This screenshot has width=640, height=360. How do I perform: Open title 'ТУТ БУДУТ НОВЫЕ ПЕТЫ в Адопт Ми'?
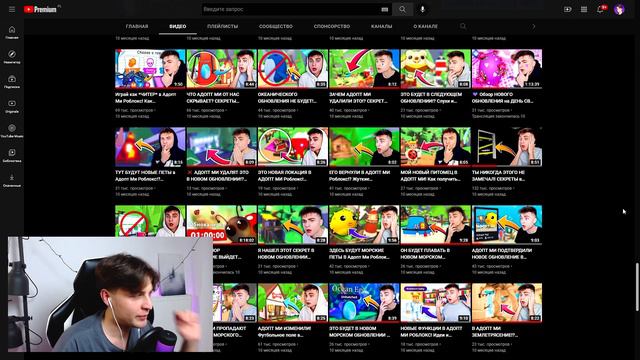146,176
